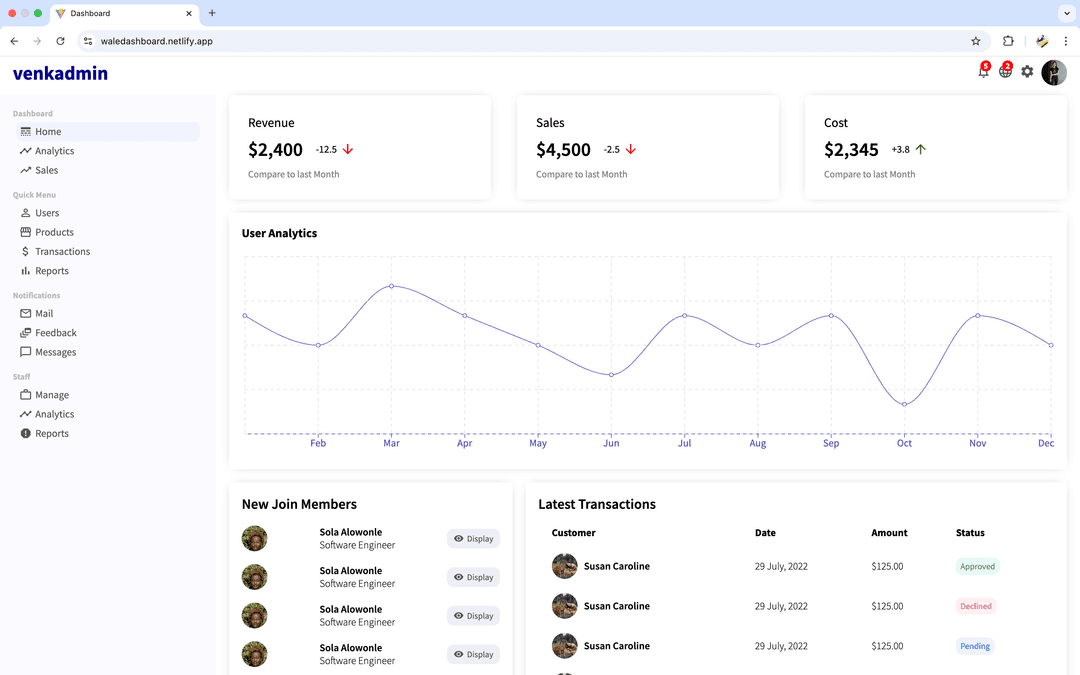The width and height of the screenshot is (1080, 675).
Task: Click Display button for fourth member
Action: (473, 654)
